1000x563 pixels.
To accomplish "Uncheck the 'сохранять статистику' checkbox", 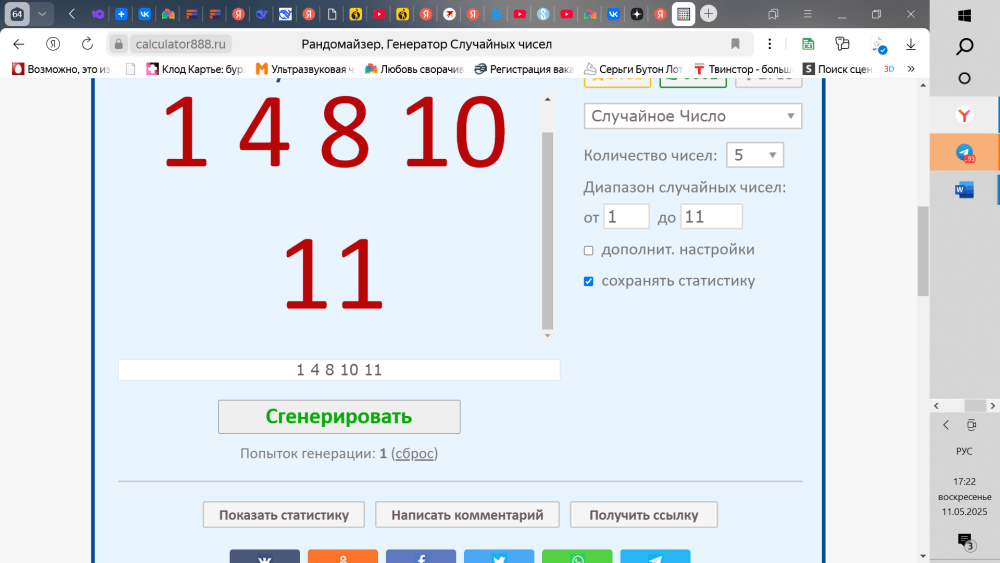I will (589, 281).
